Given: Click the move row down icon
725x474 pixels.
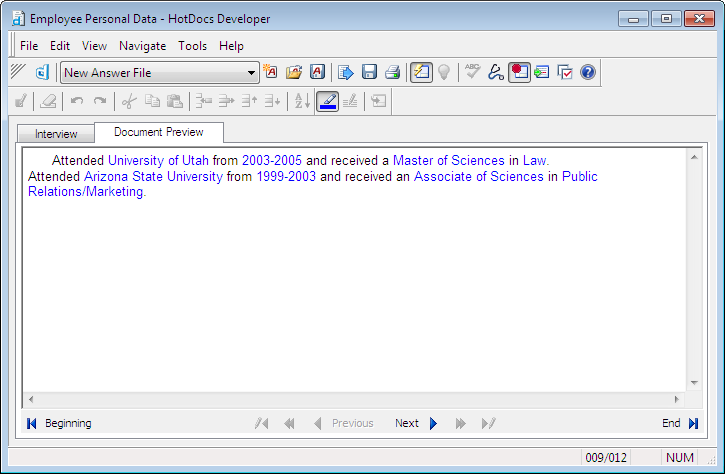Looking at the screenshot, I should coord(272,101).
